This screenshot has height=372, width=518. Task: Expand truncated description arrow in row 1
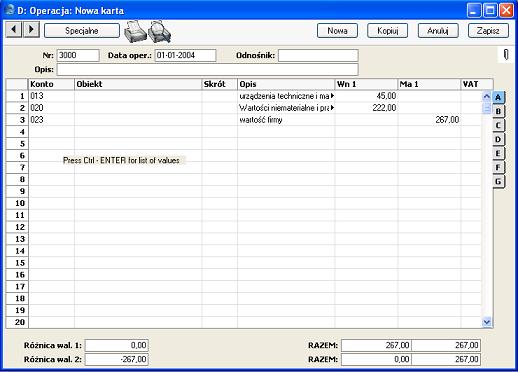(x=332, y=96)
